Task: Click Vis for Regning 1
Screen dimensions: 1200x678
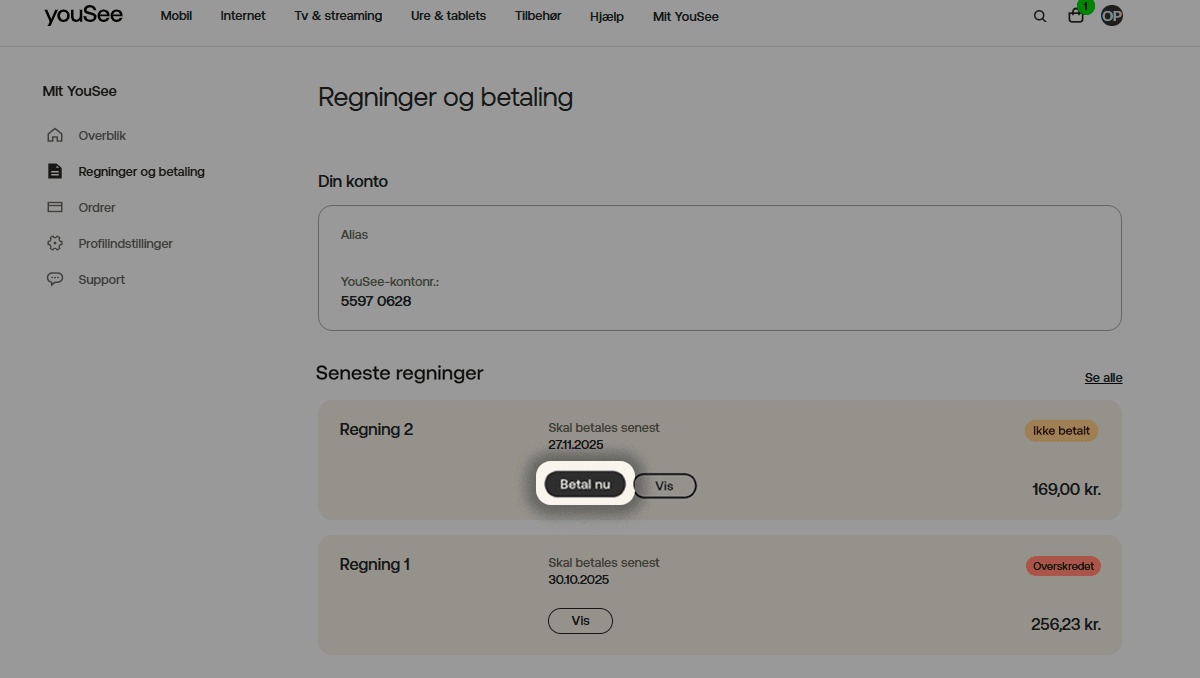Action: pyautogui.click(x=580, y=620)
